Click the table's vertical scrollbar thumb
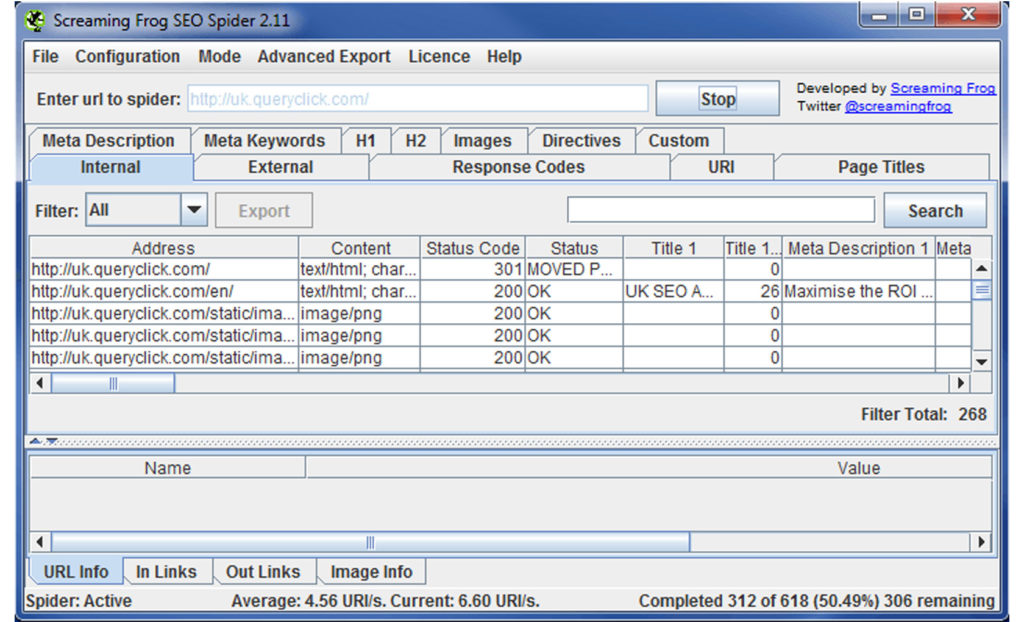 coord(982,290)
